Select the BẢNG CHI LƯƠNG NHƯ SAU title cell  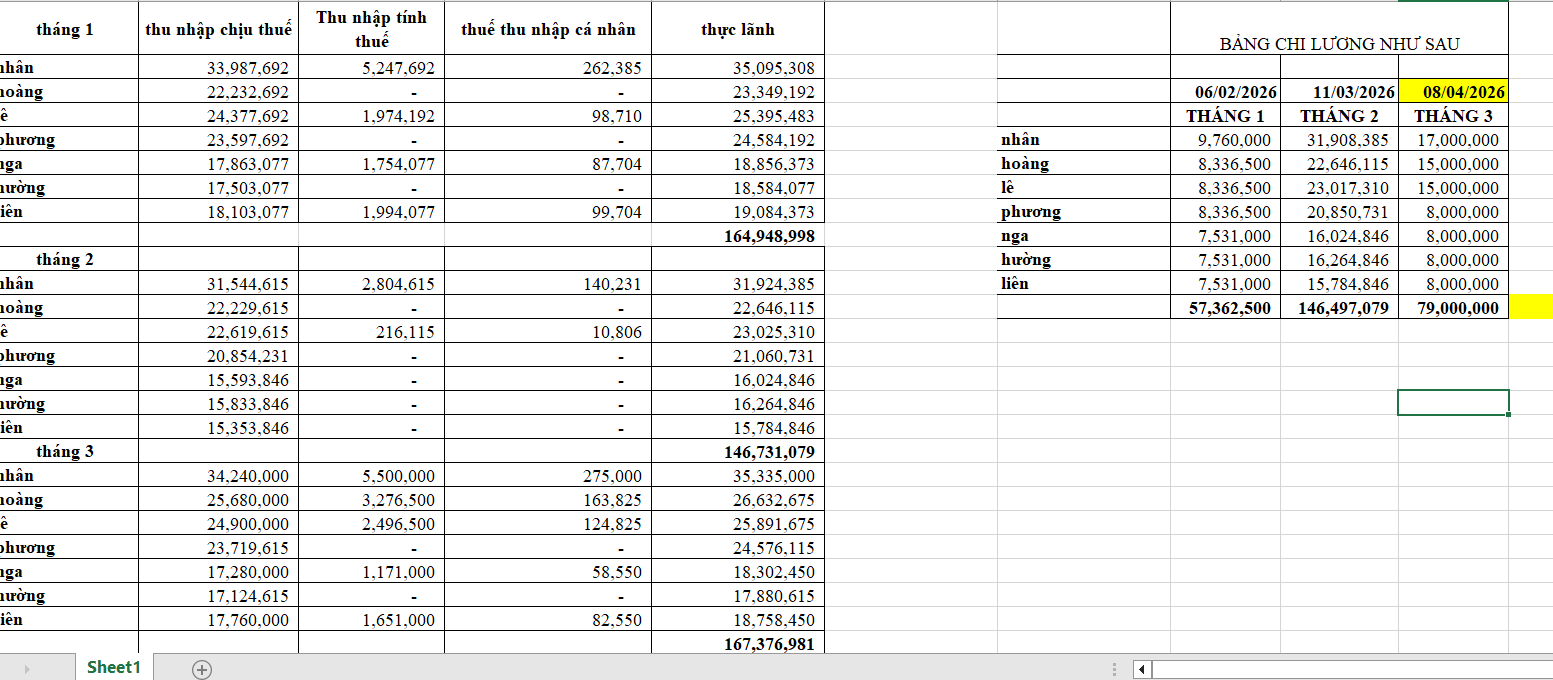(x=1339, y=43)
